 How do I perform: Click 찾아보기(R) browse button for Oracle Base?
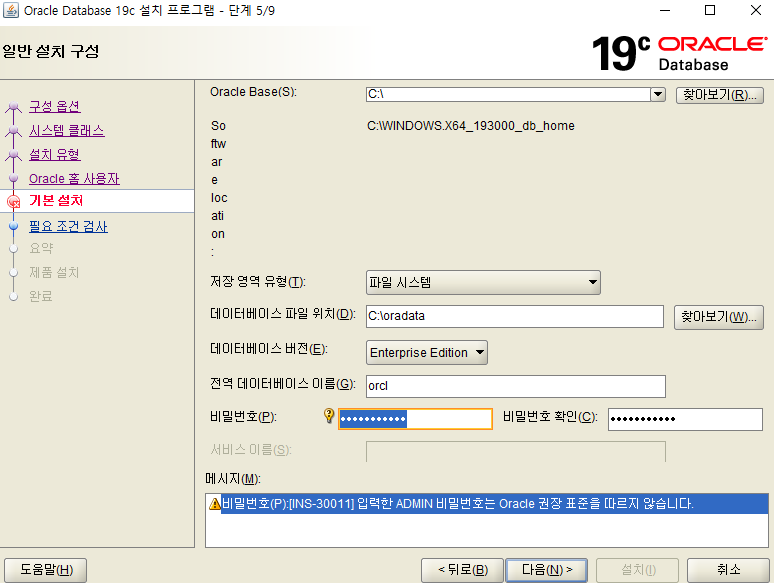(x=720, y=95)
